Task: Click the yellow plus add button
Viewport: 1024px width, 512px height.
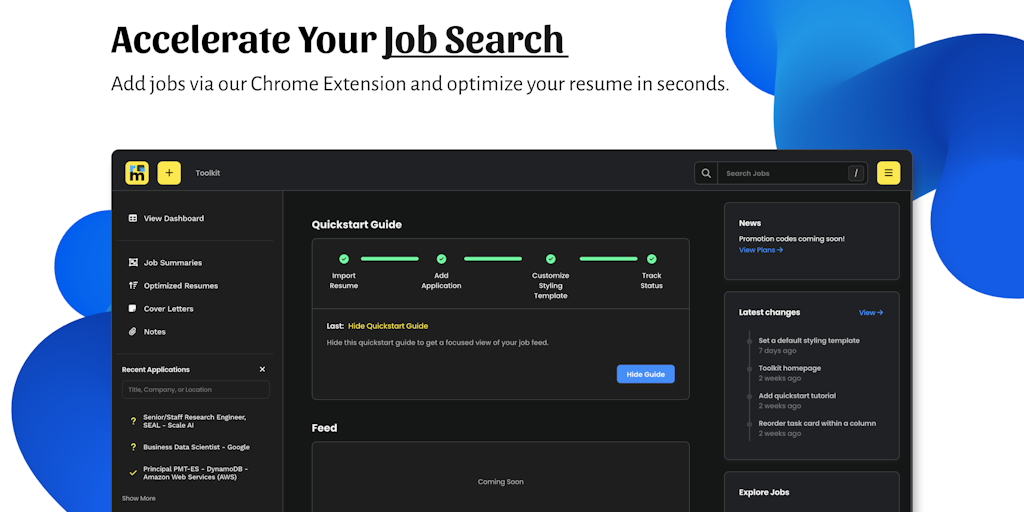Action: coord(169,173)
